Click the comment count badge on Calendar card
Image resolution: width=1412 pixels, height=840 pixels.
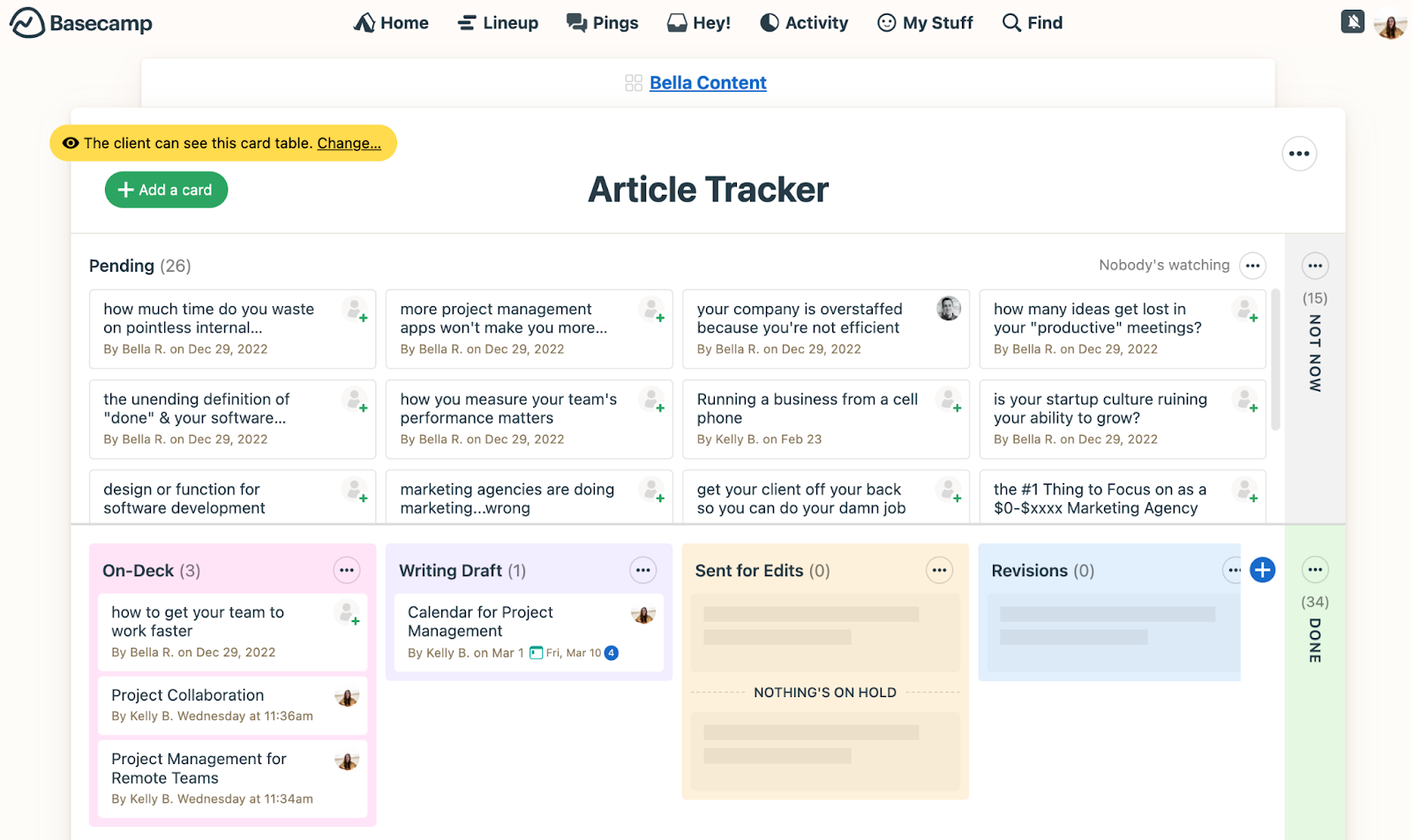(612, 653)
